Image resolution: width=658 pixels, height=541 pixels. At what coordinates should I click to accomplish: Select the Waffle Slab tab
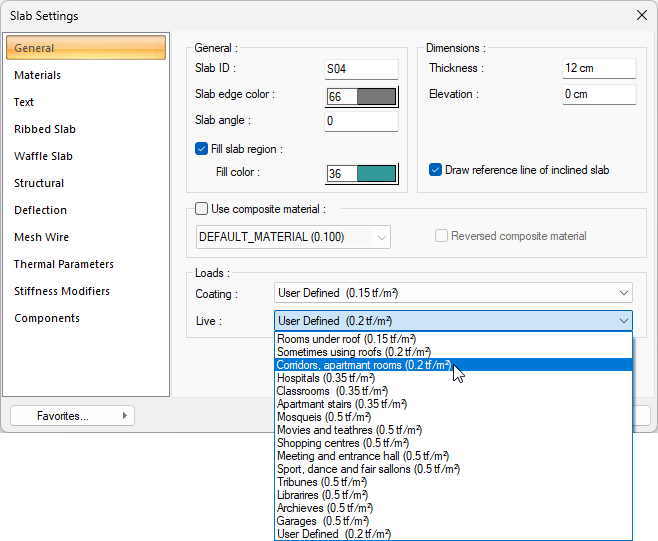(x=43, y=156)
